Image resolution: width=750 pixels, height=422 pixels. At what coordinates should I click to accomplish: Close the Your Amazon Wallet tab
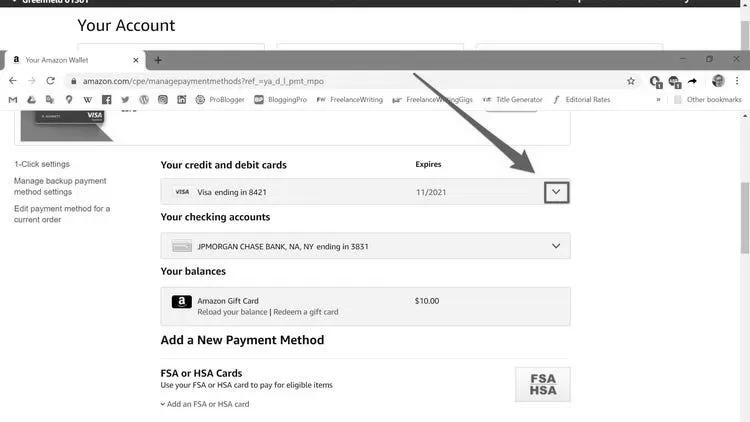coord(136,60)
